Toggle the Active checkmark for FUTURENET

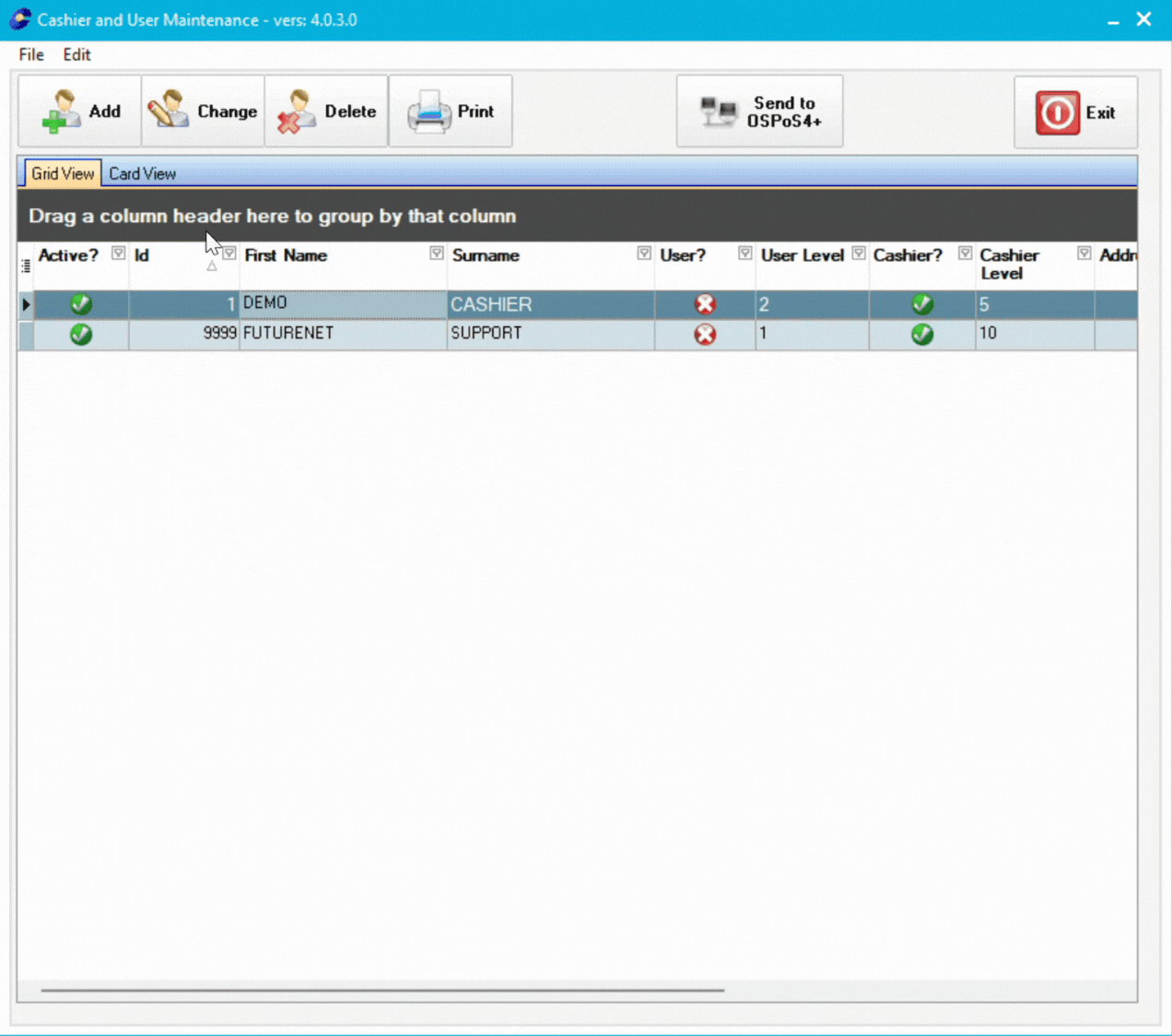click(x=81, y=335)
